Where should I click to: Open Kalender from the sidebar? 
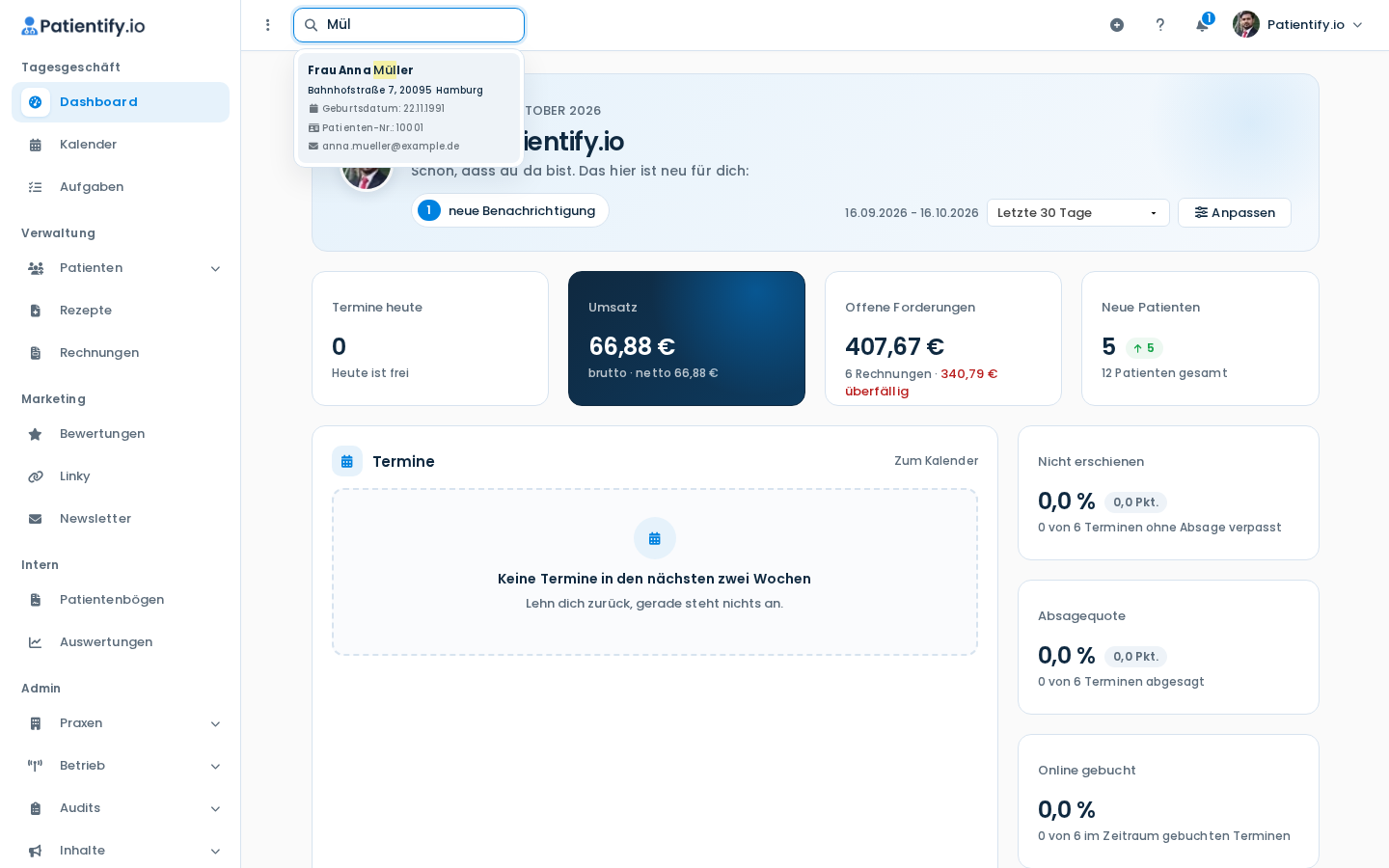click(x=121, y=145)
